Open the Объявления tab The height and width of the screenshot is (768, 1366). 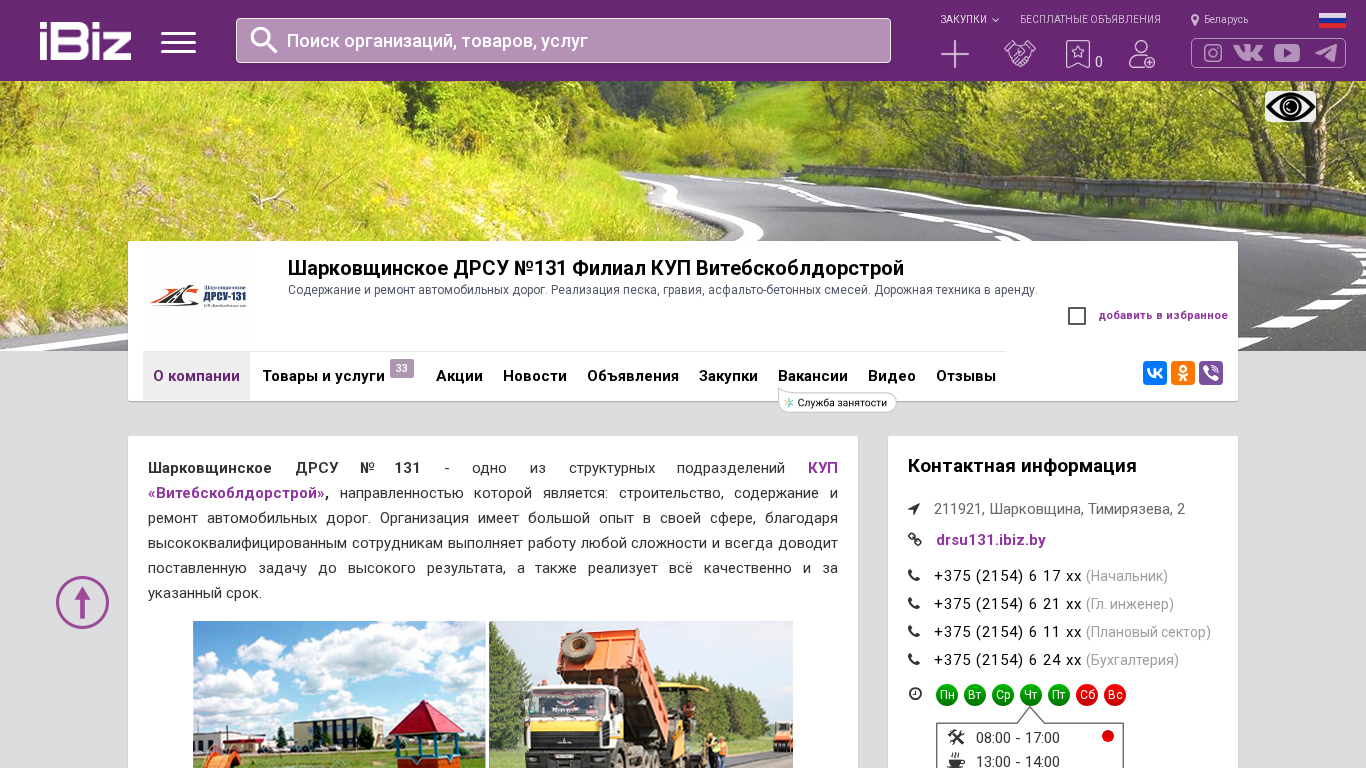[x=633, y=376]
